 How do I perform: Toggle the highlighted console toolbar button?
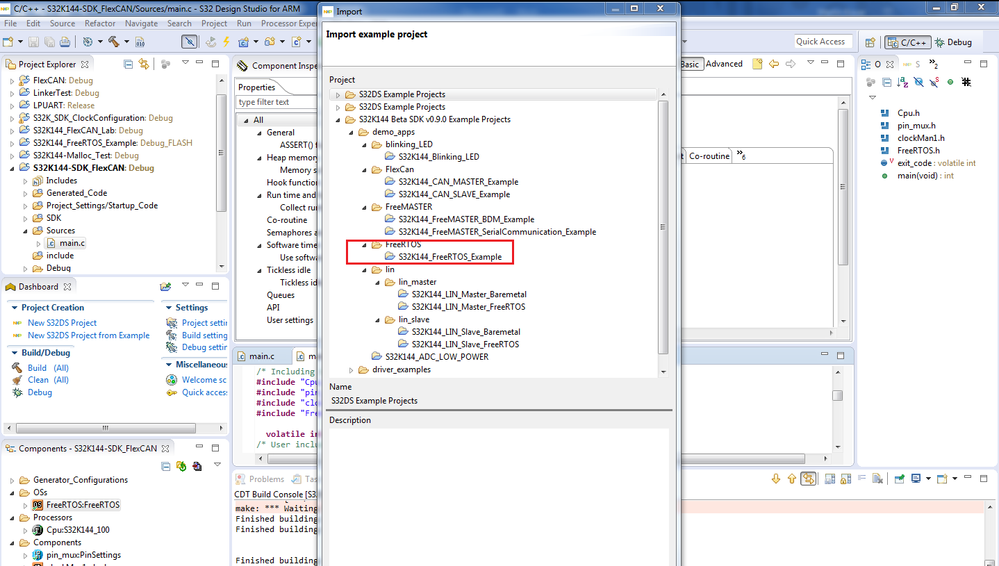pyautogui.click(x=808, y=479)
